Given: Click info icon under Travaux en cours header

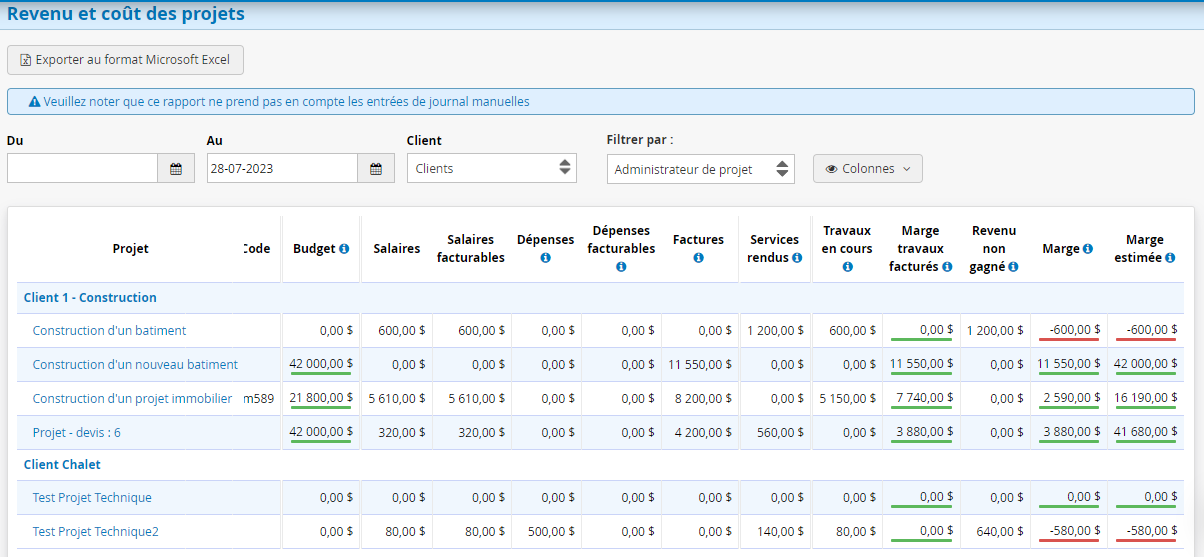Looking at the screenshot, I should pyautogui.click(x=847, y=267).
